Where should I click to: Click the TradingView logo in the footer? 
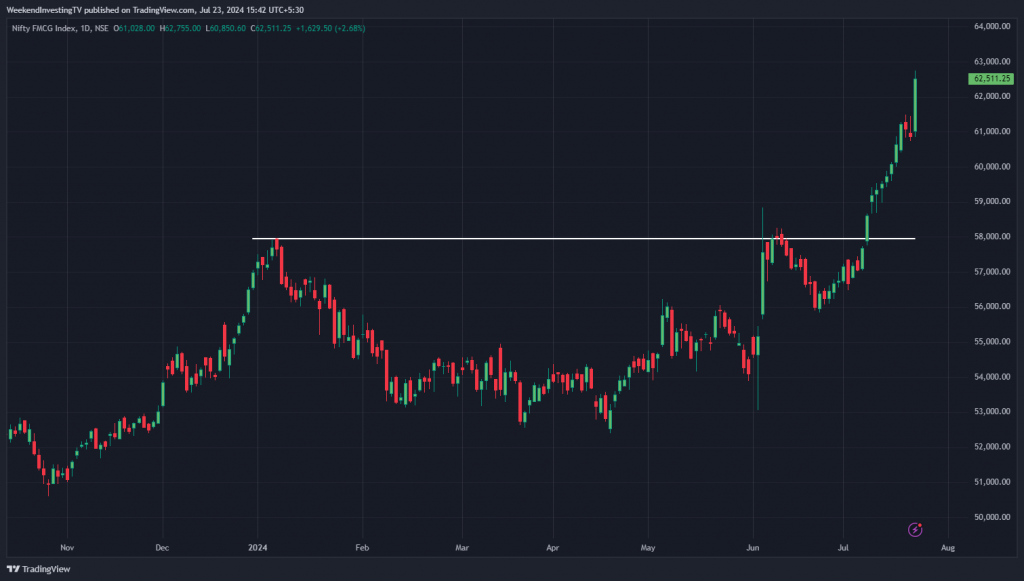(x=39, y=569)
